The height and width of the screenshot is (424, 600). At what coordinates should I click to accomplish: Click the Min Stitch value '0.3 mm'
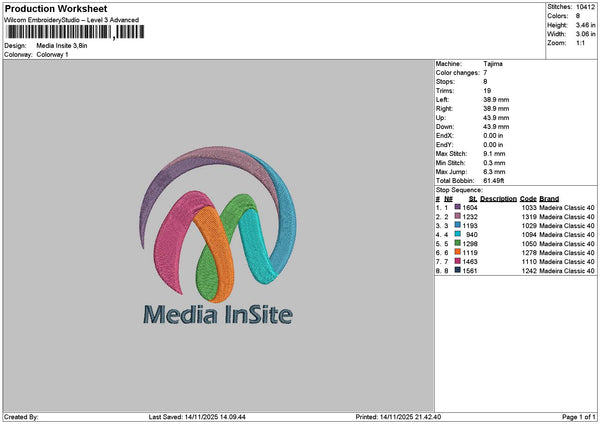(494, 163)
